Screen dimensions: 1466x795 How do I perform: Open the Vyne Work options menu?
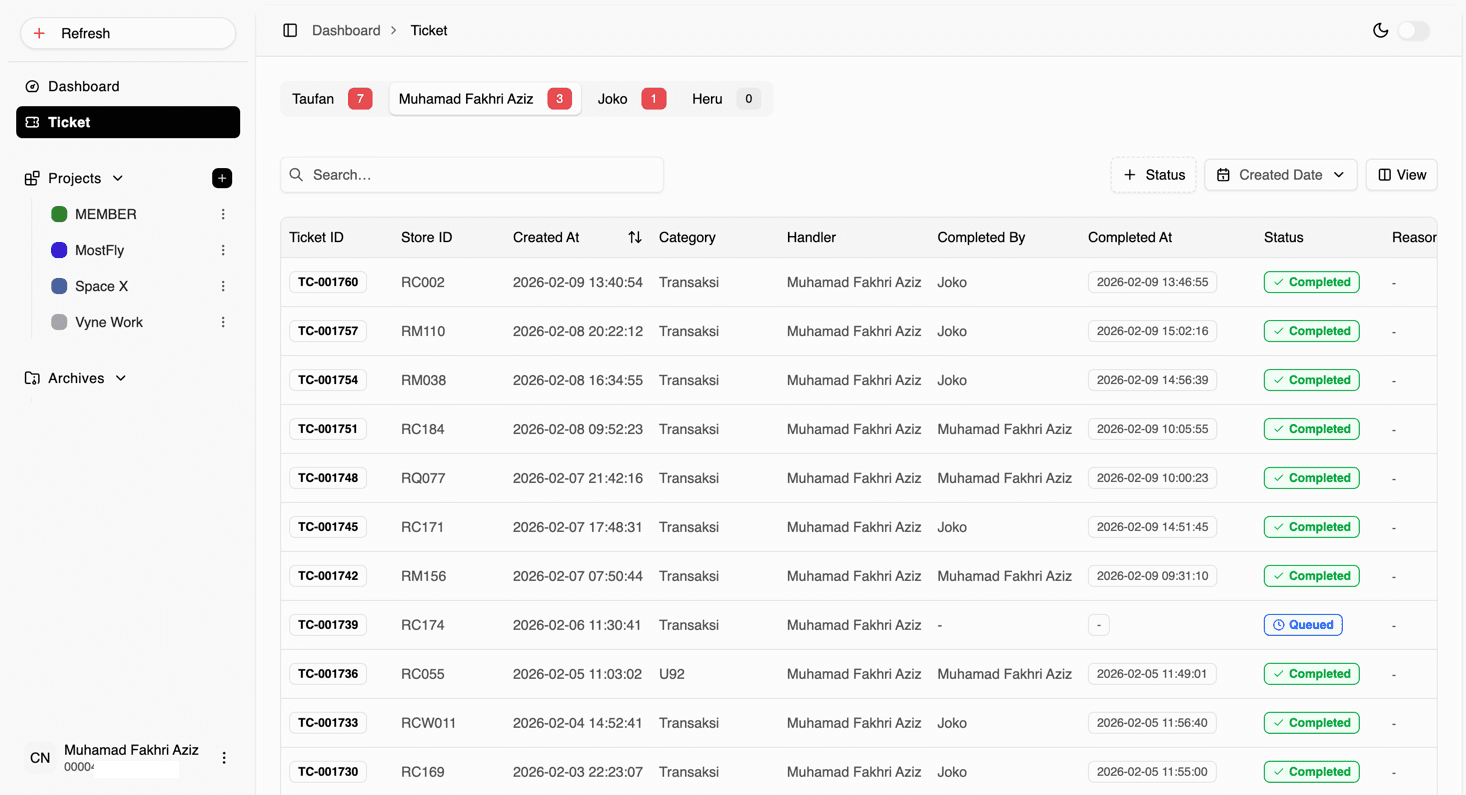click(x=223, y=322)
